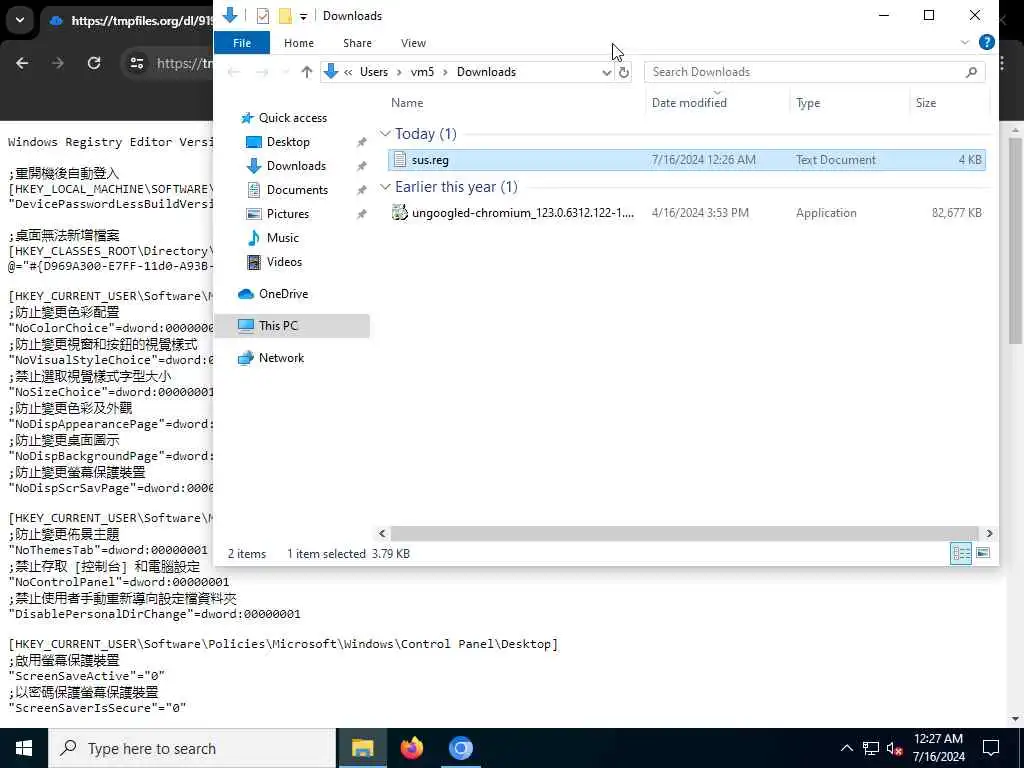The width and height of the screenshot is (1024, 768).
Task: Click vm5 in the address breadcrumb
Action: tap(422, 72)
